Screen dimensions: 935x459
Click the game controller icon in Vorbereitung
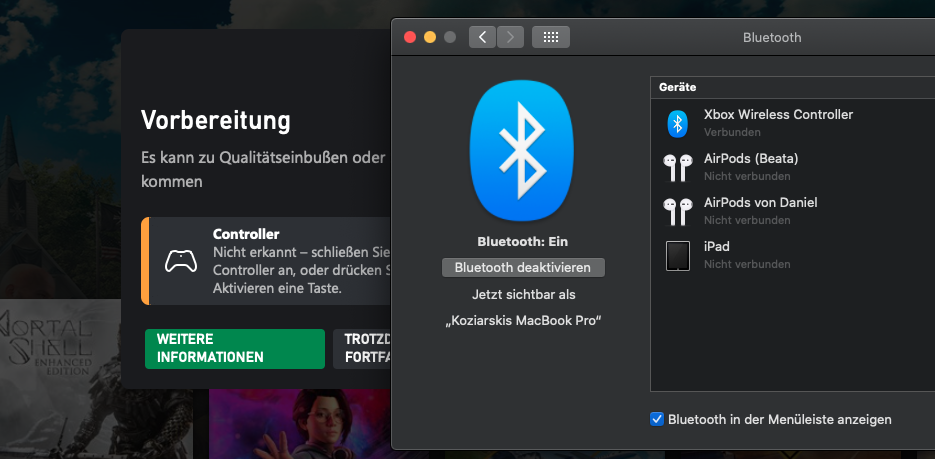[x=181, y=261]
